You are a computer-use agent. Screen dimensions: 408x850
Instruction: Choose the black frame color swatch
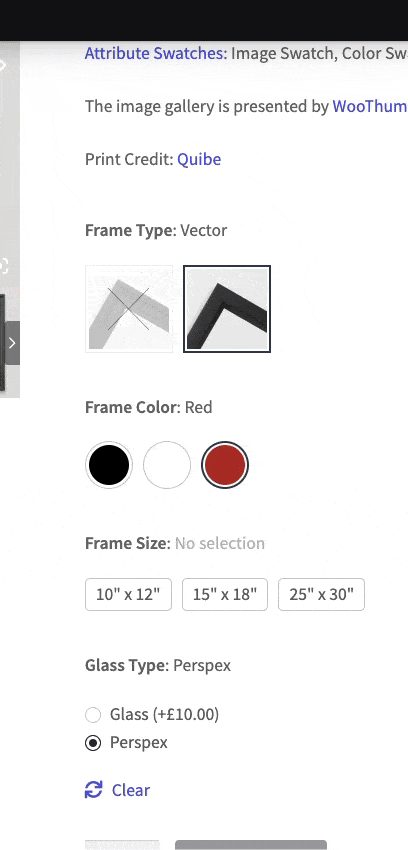coord(109,465)
